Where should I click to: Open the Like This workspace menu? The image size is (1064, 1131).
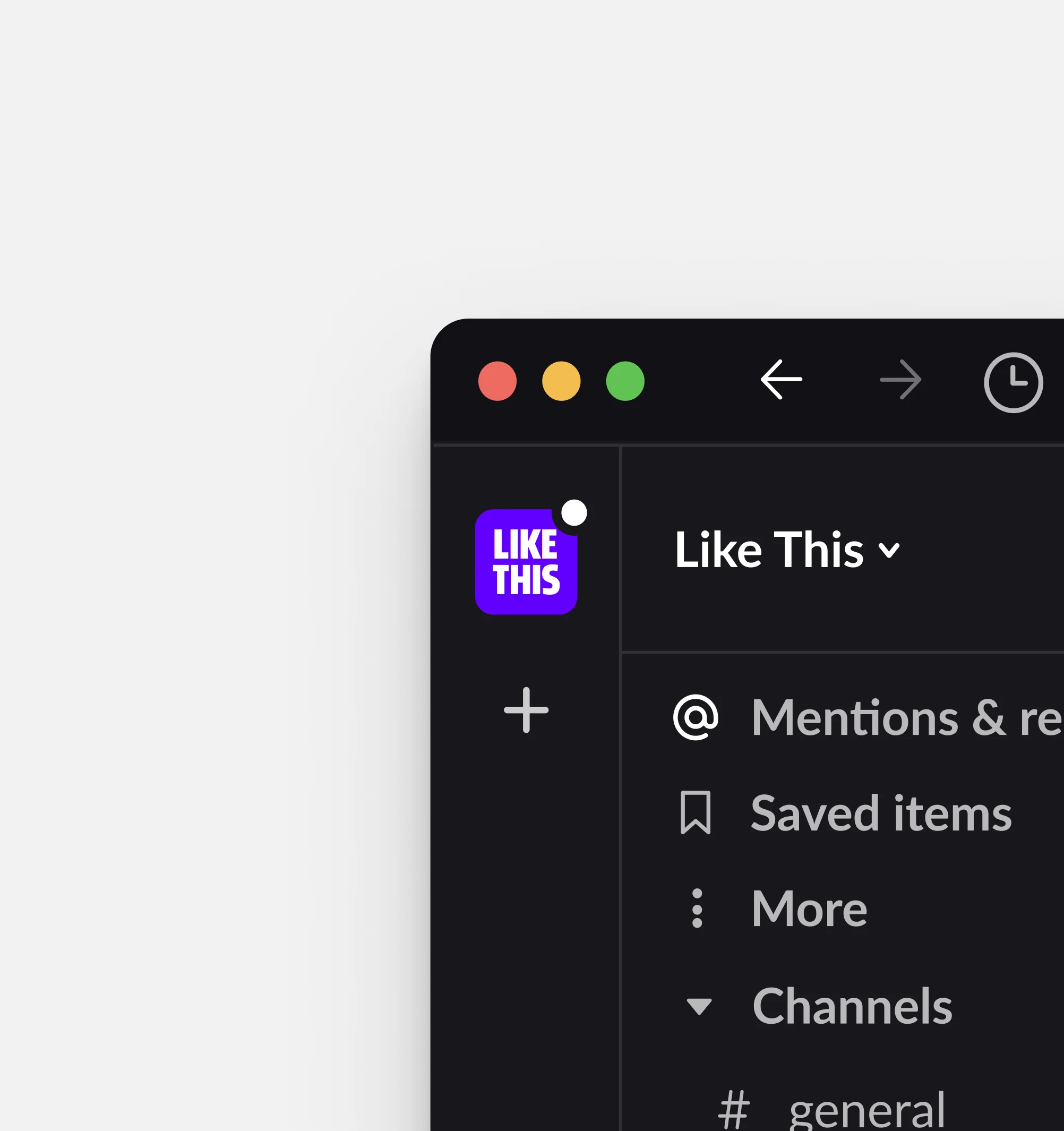[787, 550]
